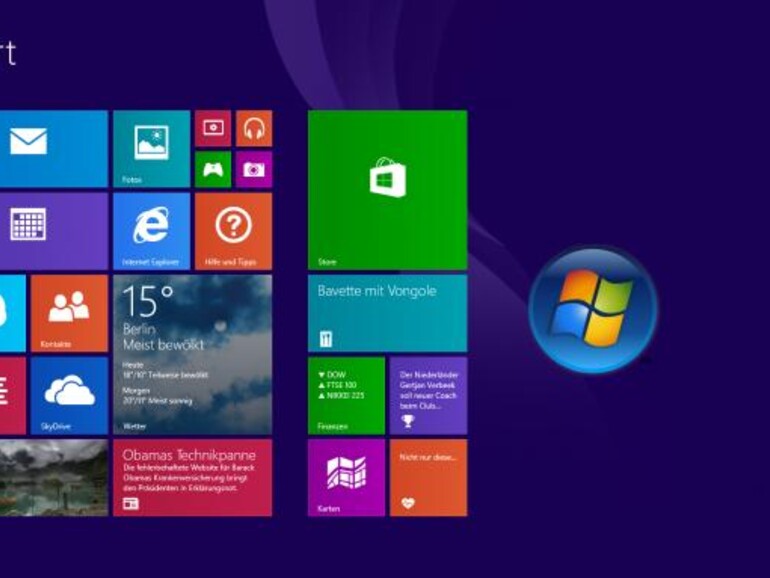The width and height of the screenshot is (770, 578).
Task: Open the Hilfe und Tipps tile
Action: click(x=233, y=231)
